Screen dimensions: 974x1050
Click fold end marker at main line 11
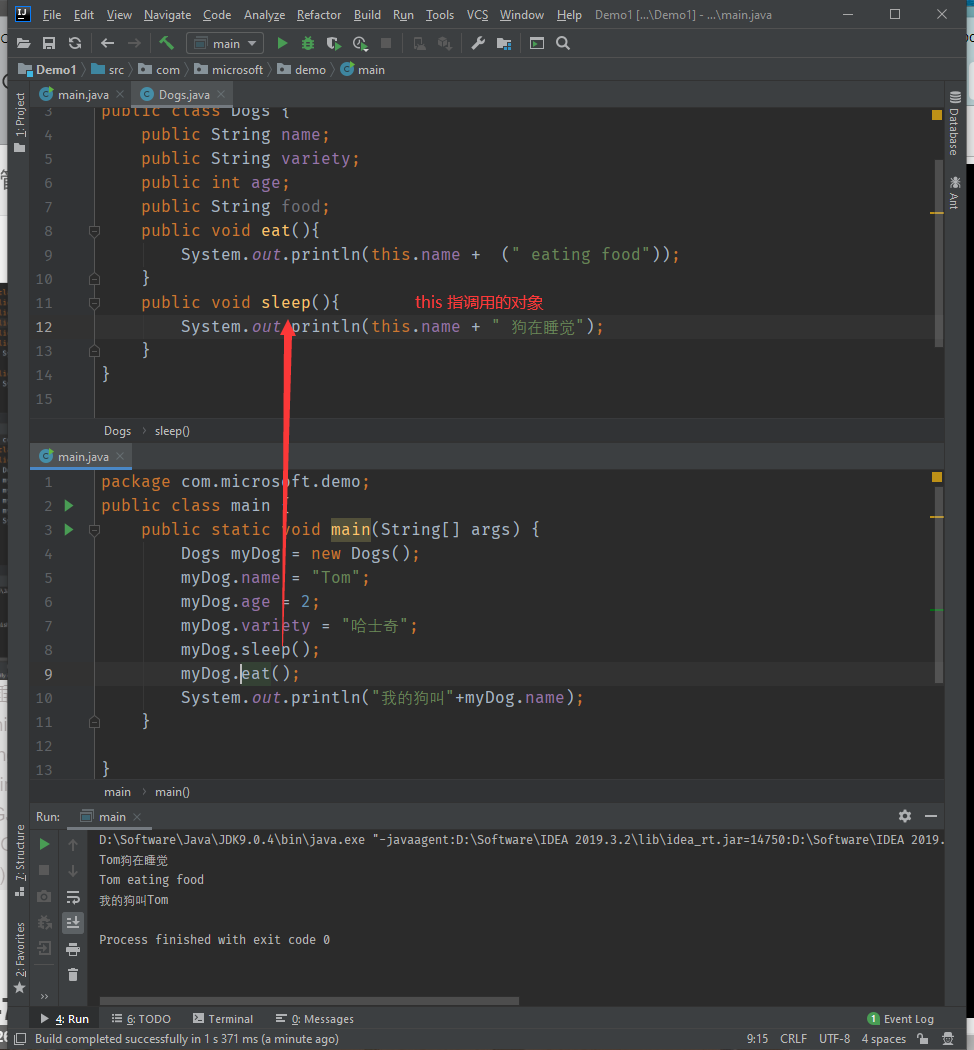coord(94,722)
